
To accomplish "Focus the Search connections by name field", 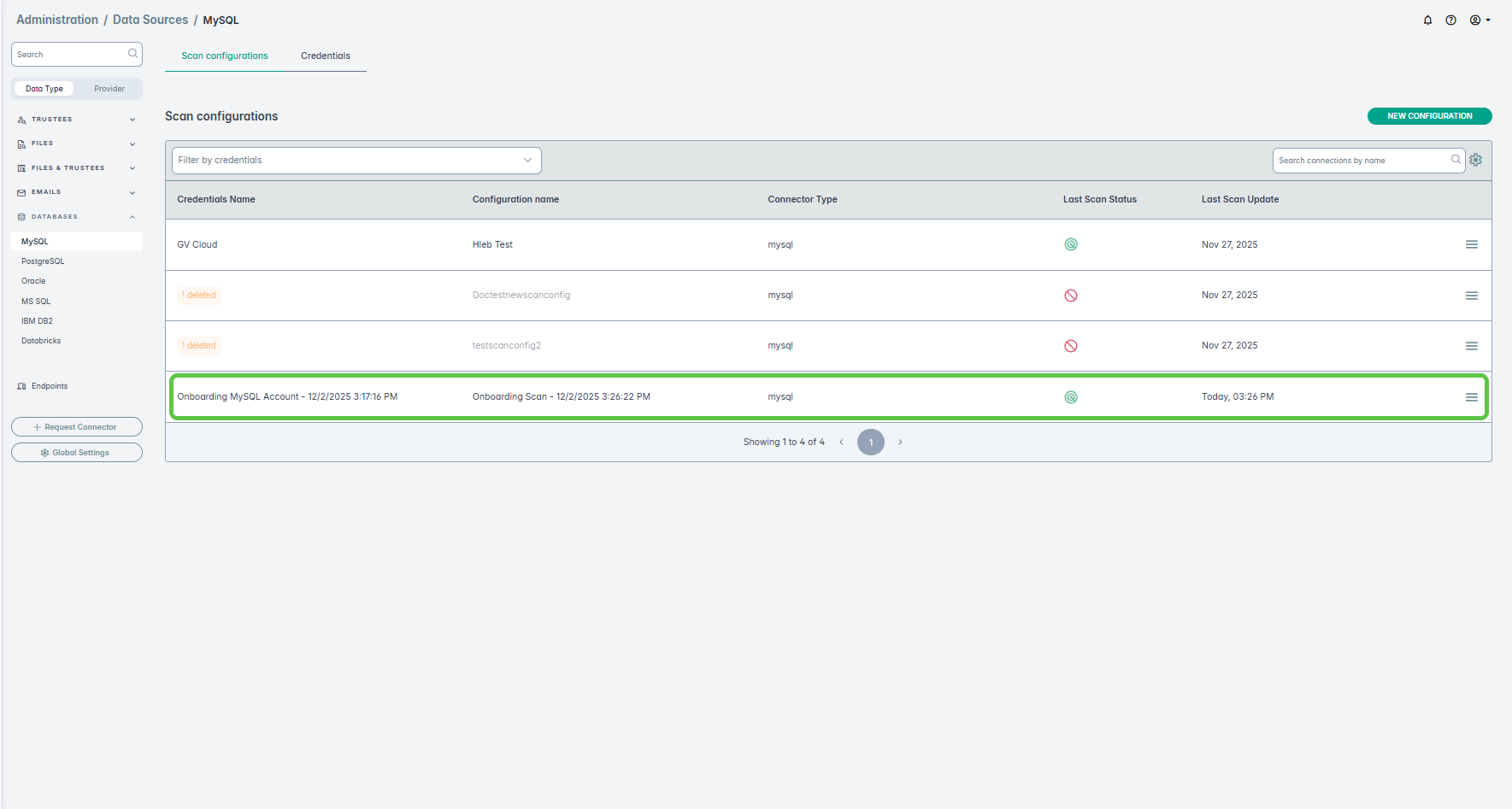I will coord(1362,161).
